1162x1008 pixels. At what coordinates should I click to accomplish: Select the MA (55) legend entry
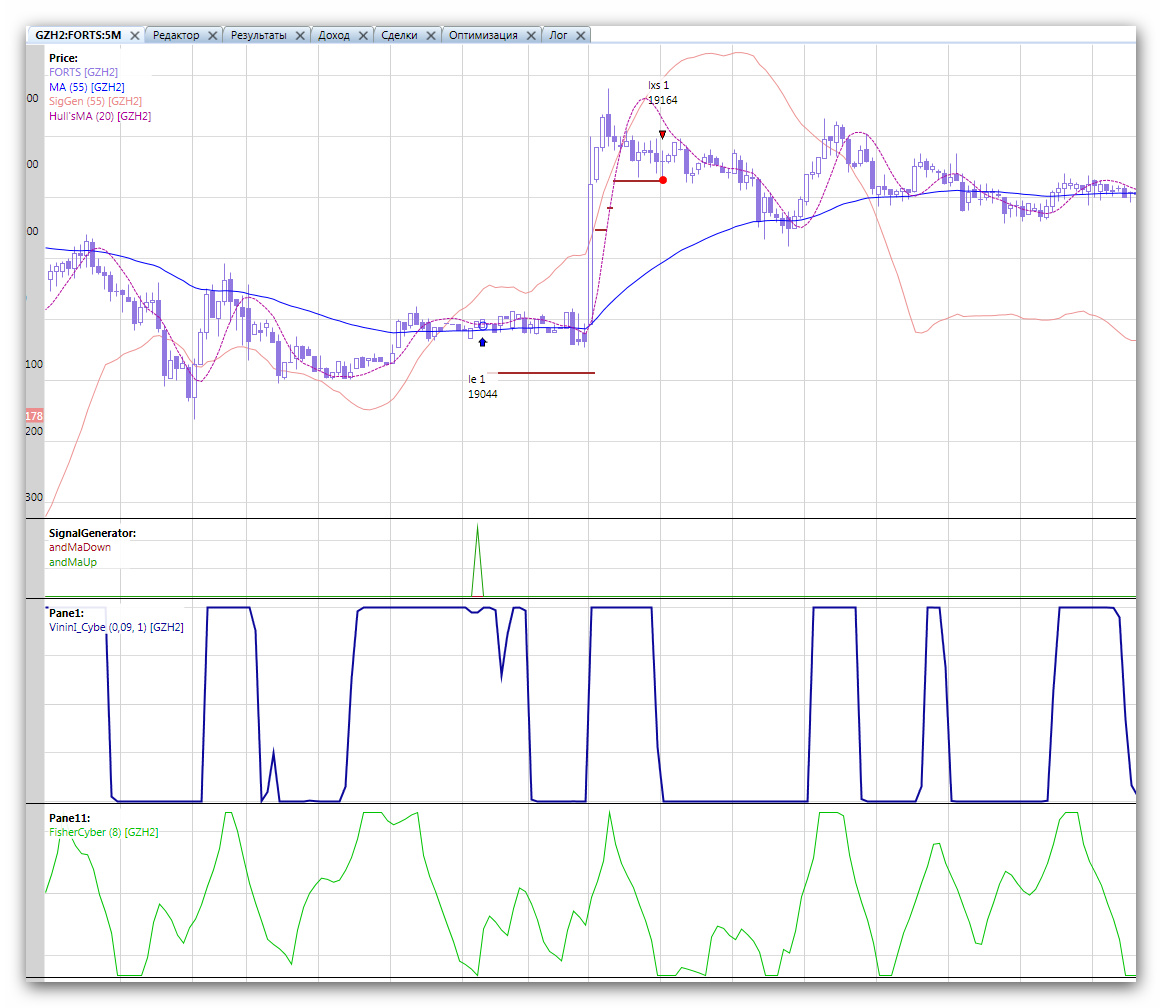coord(86,87)
